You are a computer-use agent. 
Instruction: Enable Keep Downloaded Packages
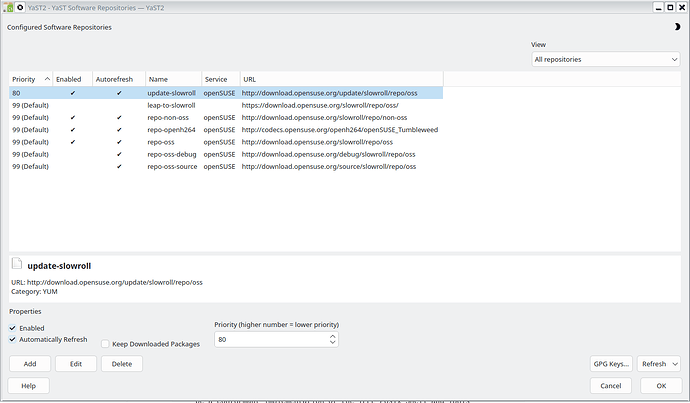106,344
